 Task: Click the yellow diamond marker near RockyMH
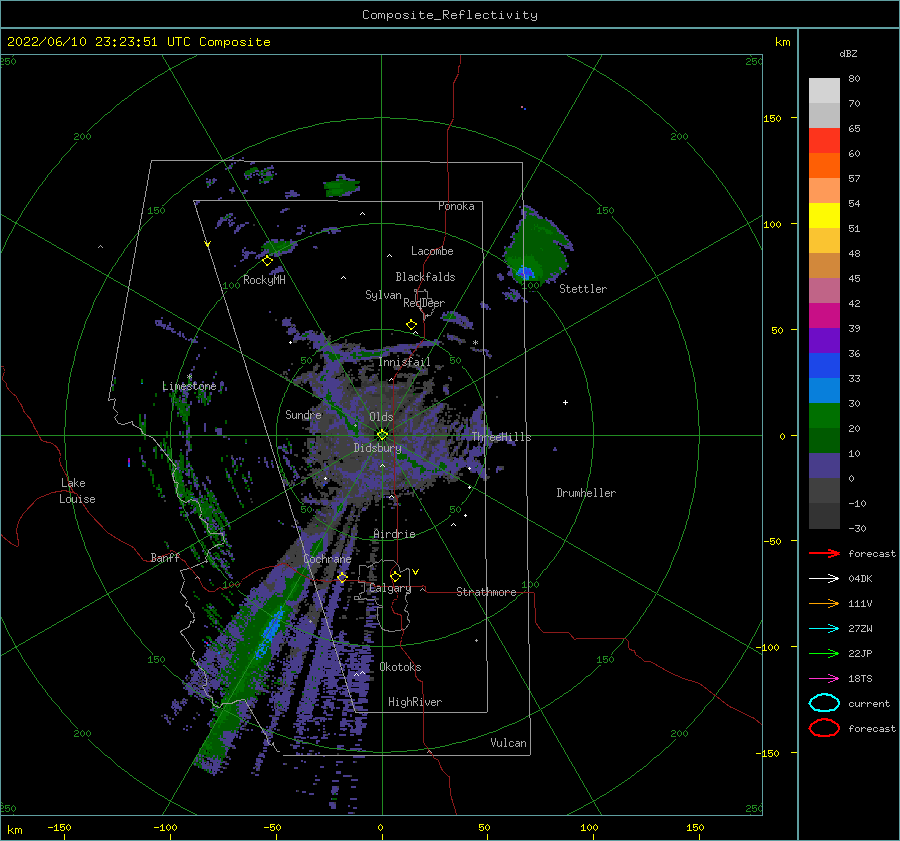coord(267,261)
